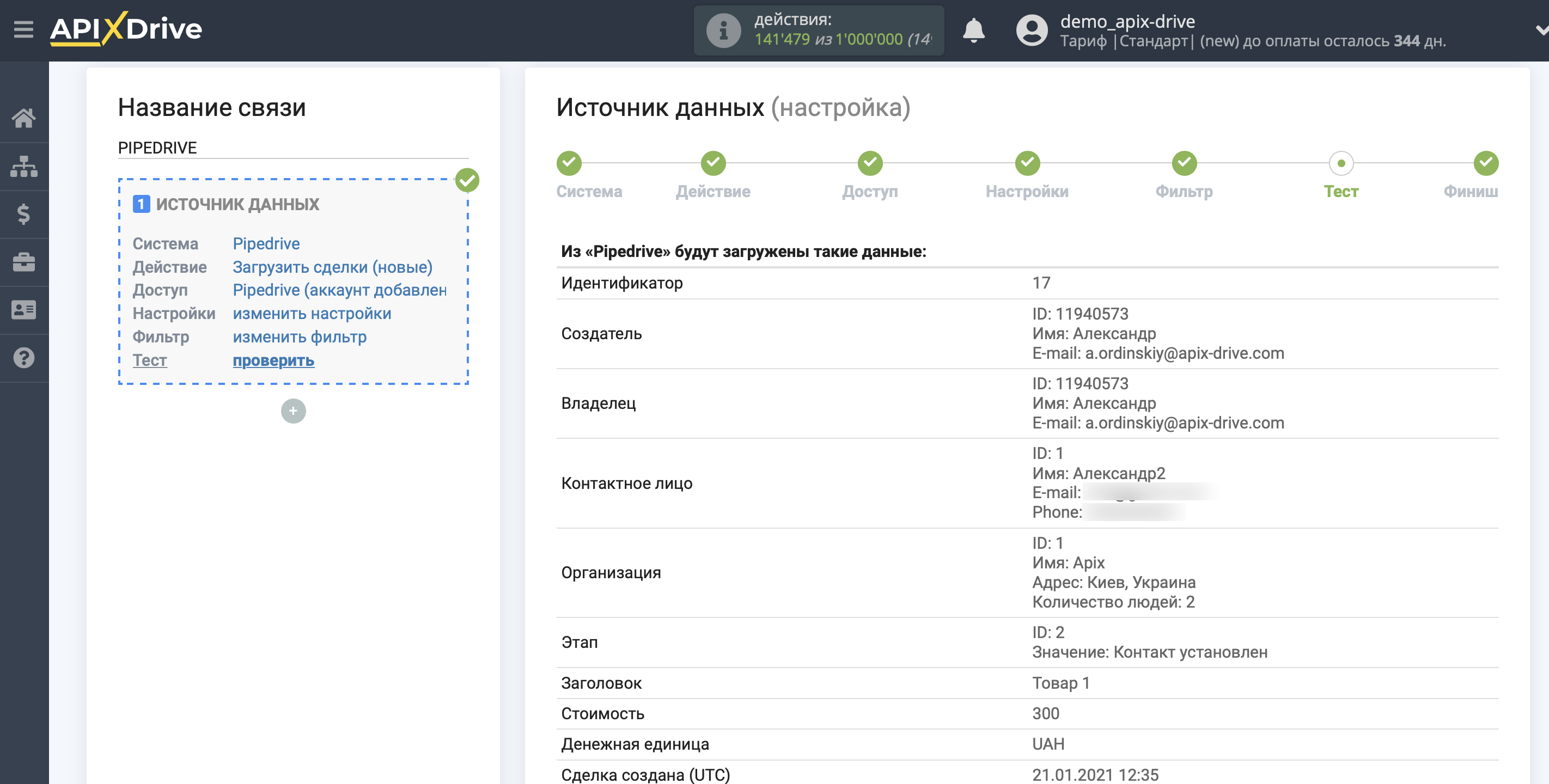Click the user avatar icon
Image resolution: width=1549 pixels, height=784 pixels.
1031,30
